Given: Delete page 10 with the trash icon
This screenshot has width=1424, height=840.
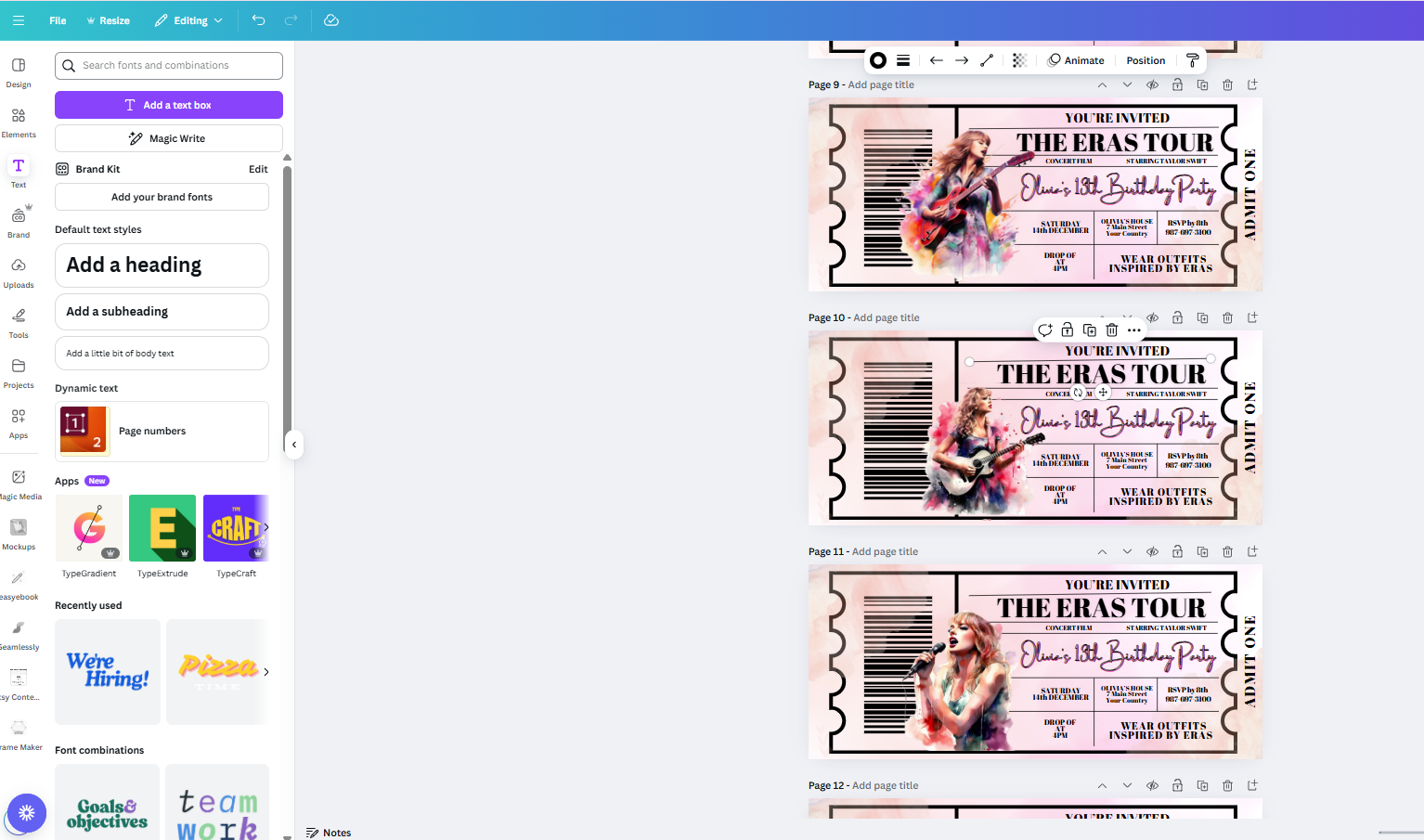Looking at the screenshot, I should (x=1227, y=317).
